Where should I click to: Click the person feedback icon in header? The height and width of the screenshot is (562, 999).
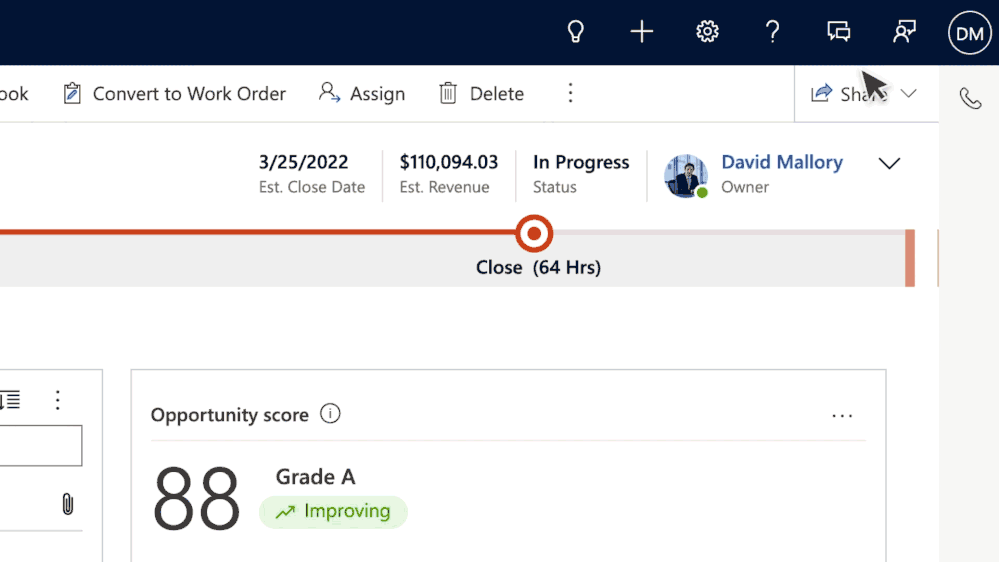pos(904,32)
